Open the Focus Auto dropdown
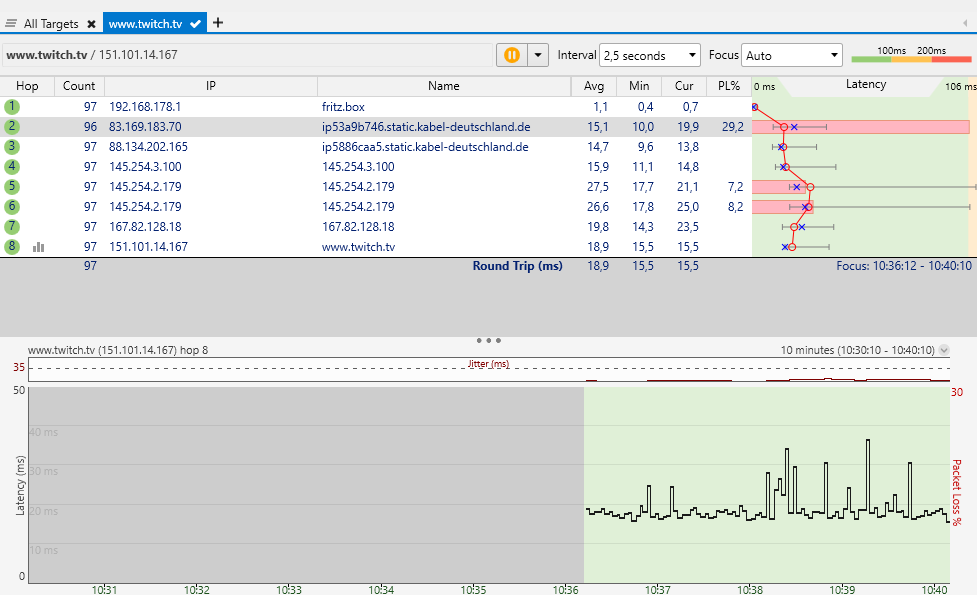The width and height of the screenshot is (977, 595). click(792, 55)
